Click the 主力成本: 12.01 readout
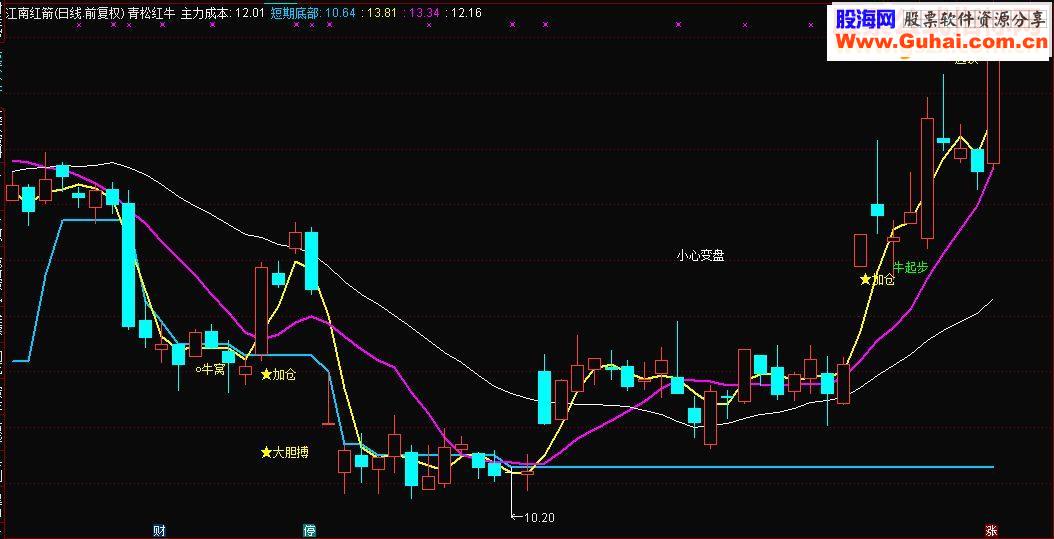1054x539 pixels. point(223,12)
